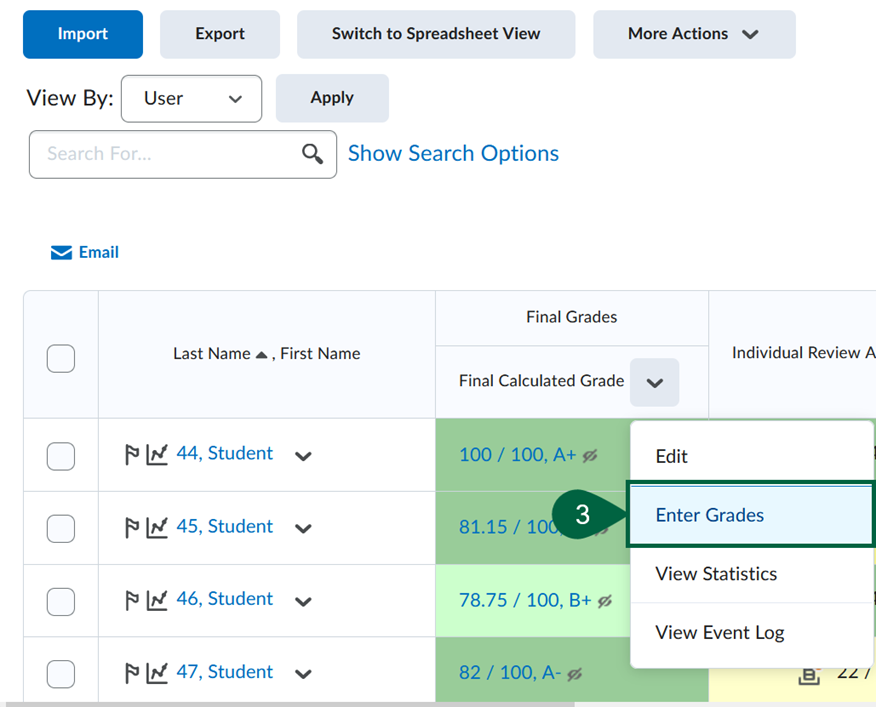Toggle the select-all checkbox in table header
876x707 pixels.
coord(61,358)
